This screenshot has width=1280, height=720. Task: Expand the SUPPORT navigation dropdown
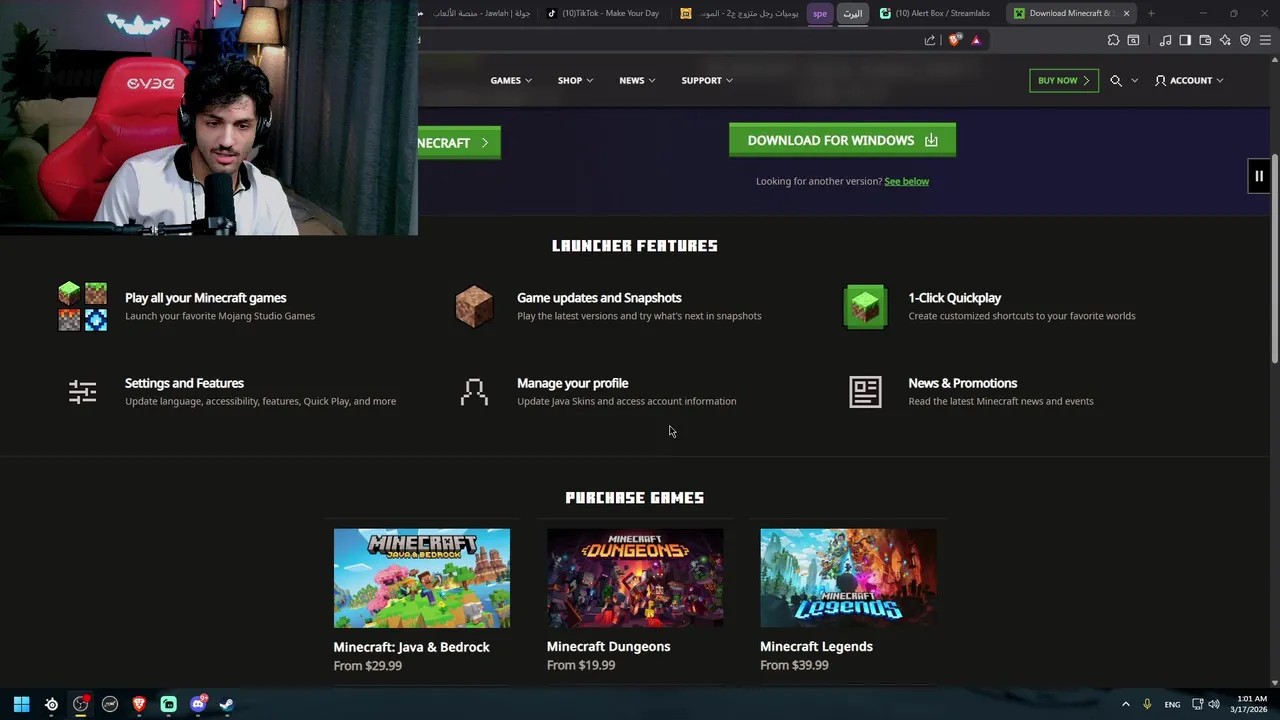pos(707,80)
